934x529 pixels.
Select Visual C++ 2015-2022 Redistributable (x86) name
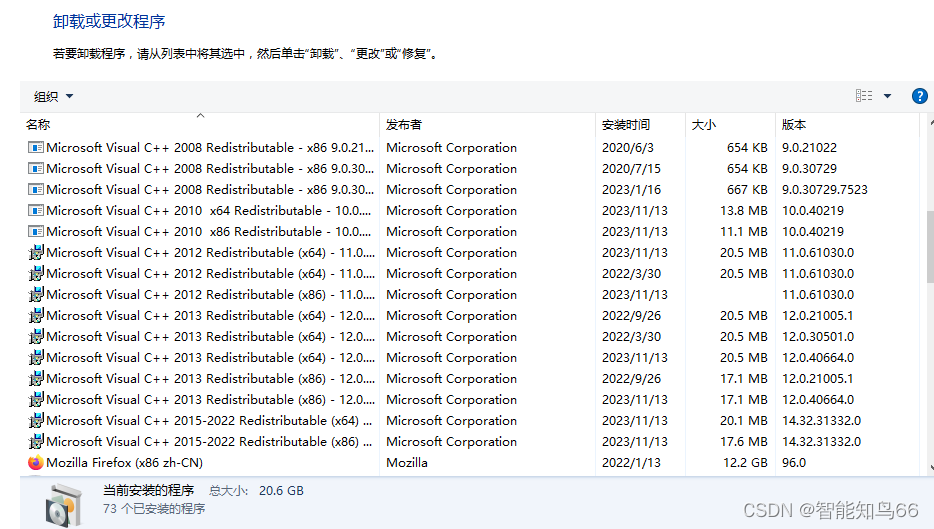pyautogui.click(x=209, y=441)
